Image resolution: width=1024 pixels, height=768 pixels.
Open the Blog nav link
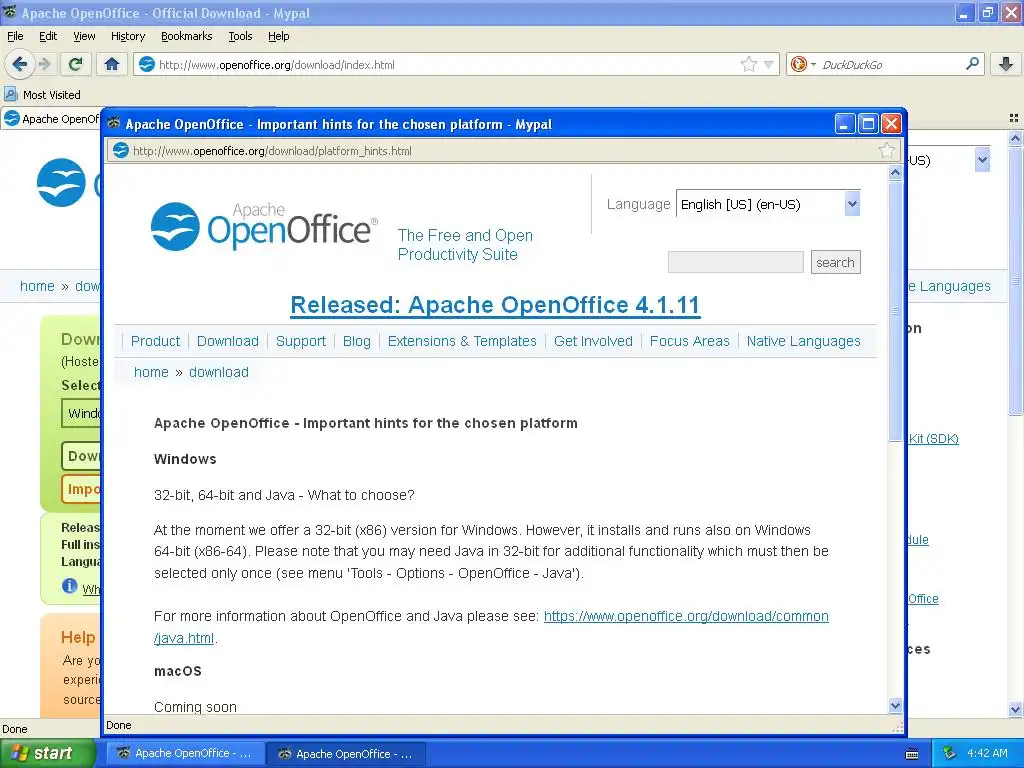(357, 341)
